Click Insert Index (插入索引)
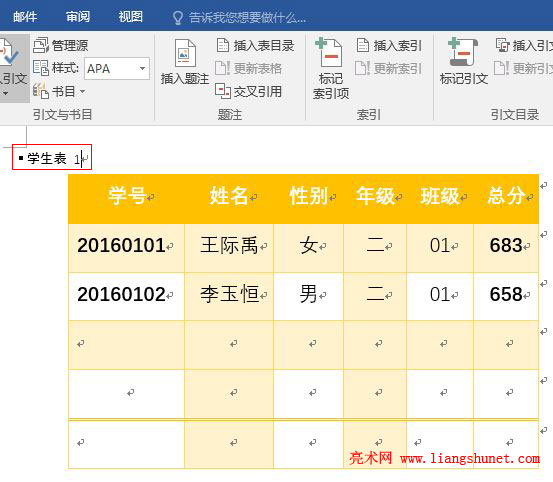The height and width of the screenshot is (482, 553). [x=389, y=45]
